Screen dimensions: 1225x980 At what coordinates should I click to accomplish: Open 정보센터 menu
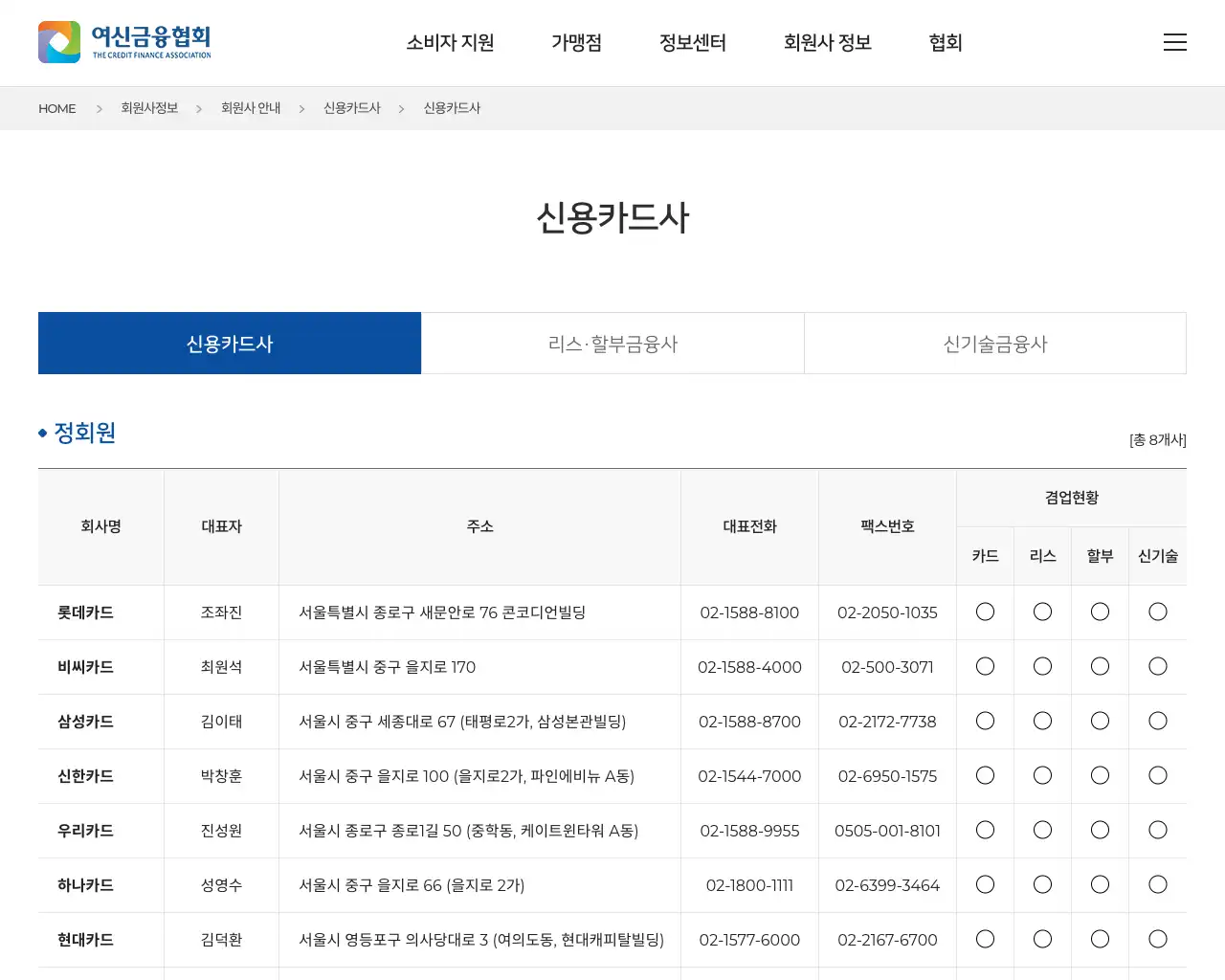(x=693, y=42)
